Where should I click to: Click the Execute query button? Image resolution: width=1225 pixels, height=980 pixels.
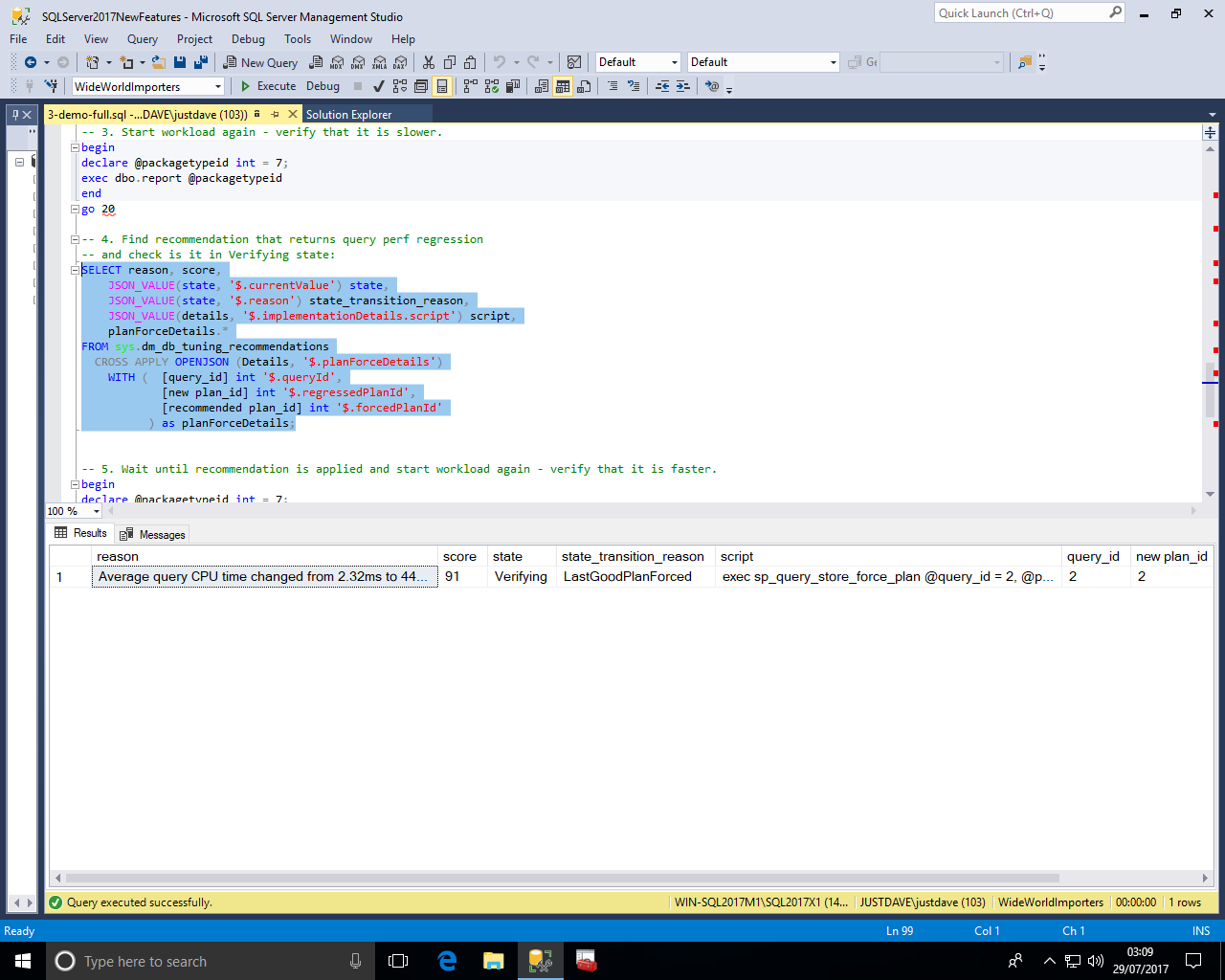[268, 86]
